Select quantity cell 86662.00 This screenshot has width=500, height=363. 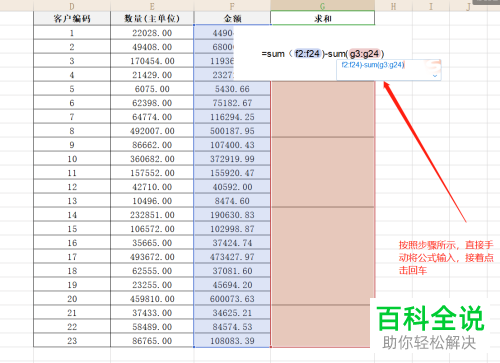click(152, 145)
